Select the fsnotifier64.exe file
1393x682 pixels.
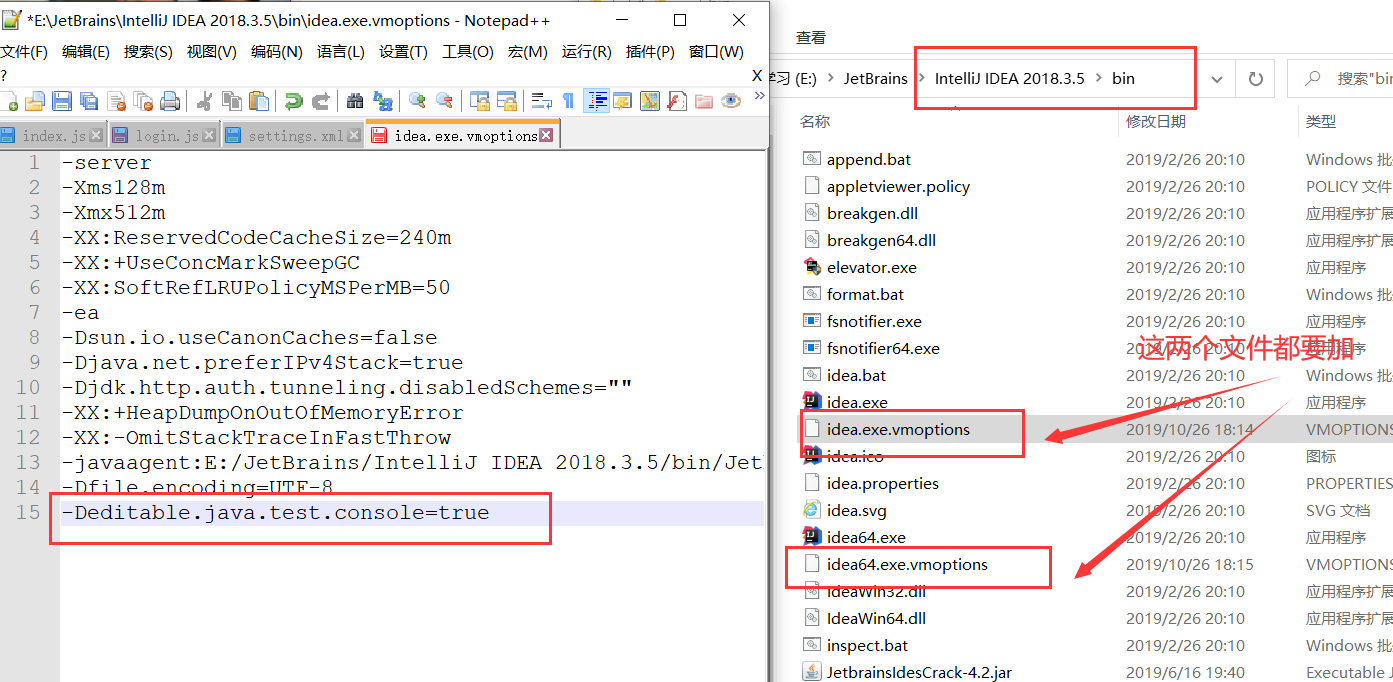click(x=883, y=348)
